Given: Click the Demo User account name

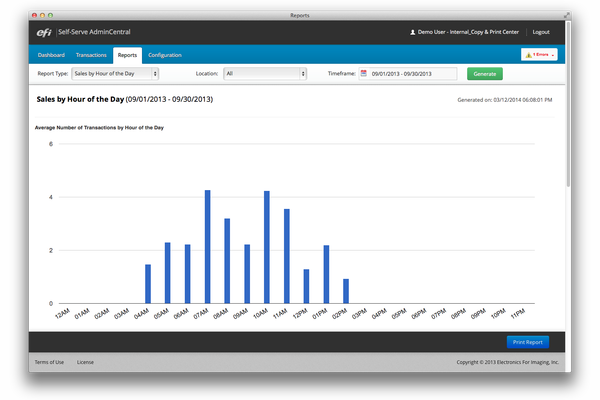Looking at the screenshot, I should coord(468,32).
